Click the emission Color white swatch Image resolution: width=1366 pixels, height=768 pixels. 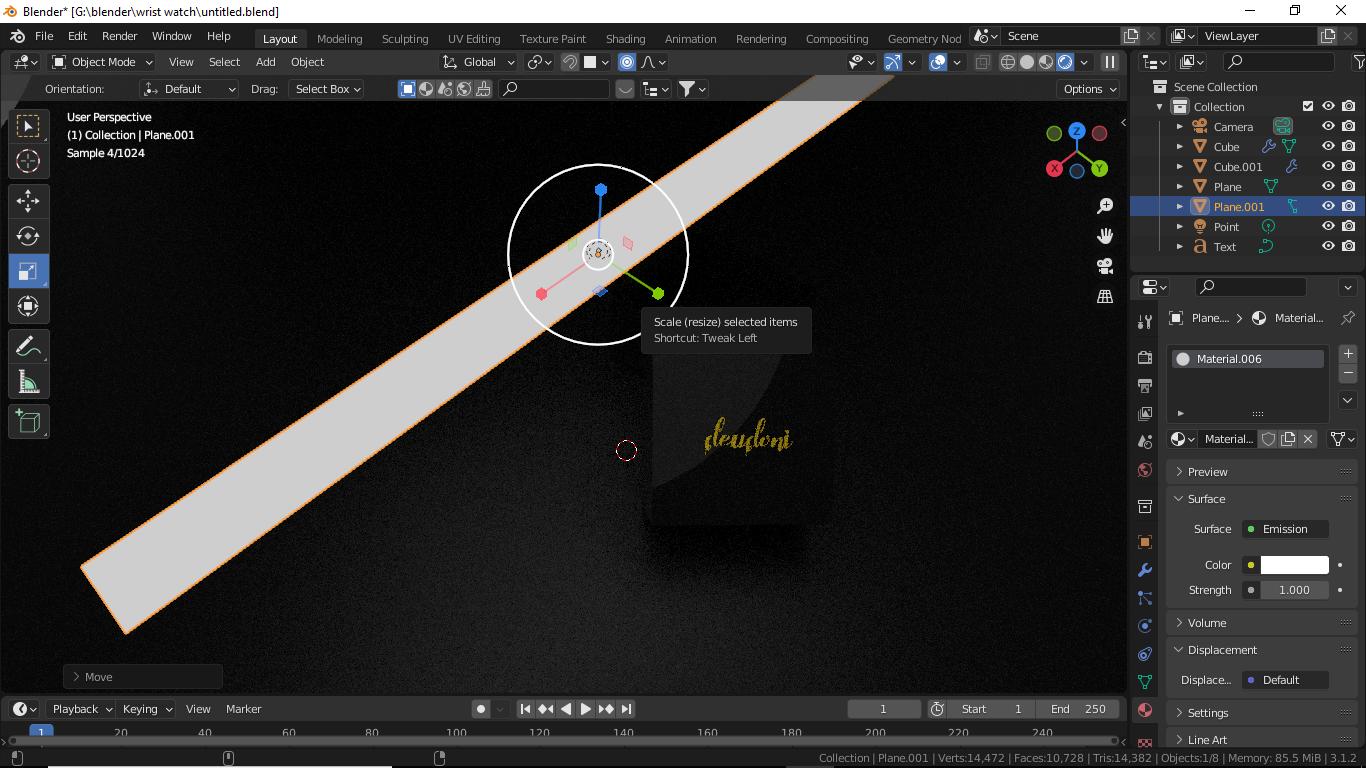(1294, 565)
